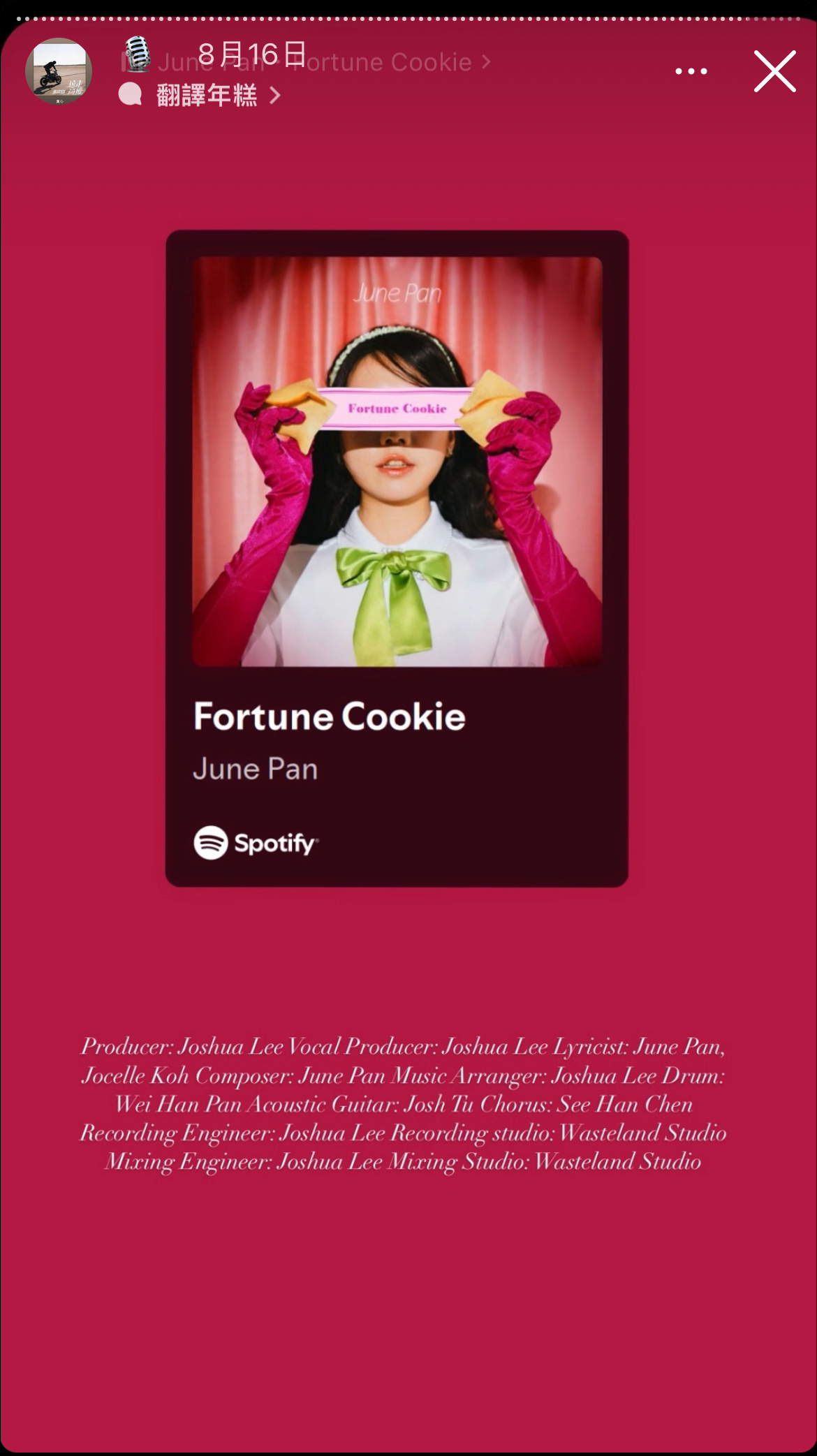Select the June Pan artist name under the title

256,769
